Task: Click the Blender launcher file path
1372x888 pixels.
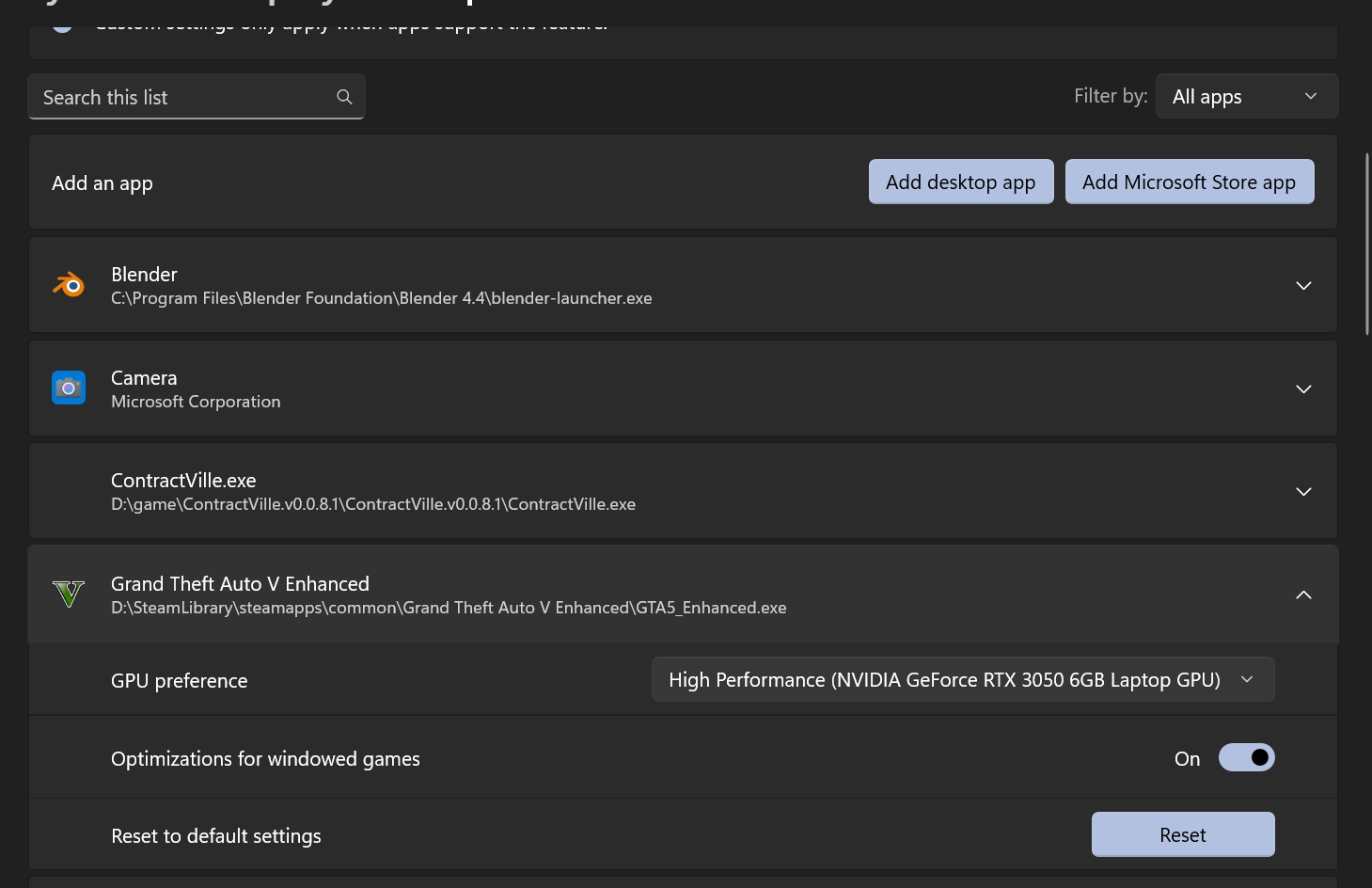Action: 382,298
